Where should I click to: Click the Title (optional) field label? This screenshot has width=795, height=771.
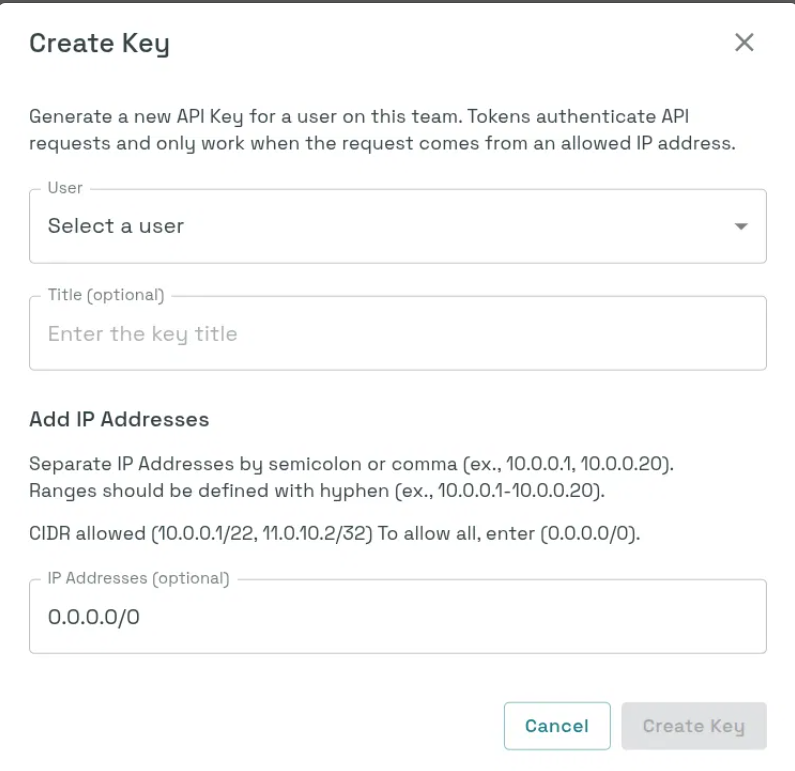[106, 295]
